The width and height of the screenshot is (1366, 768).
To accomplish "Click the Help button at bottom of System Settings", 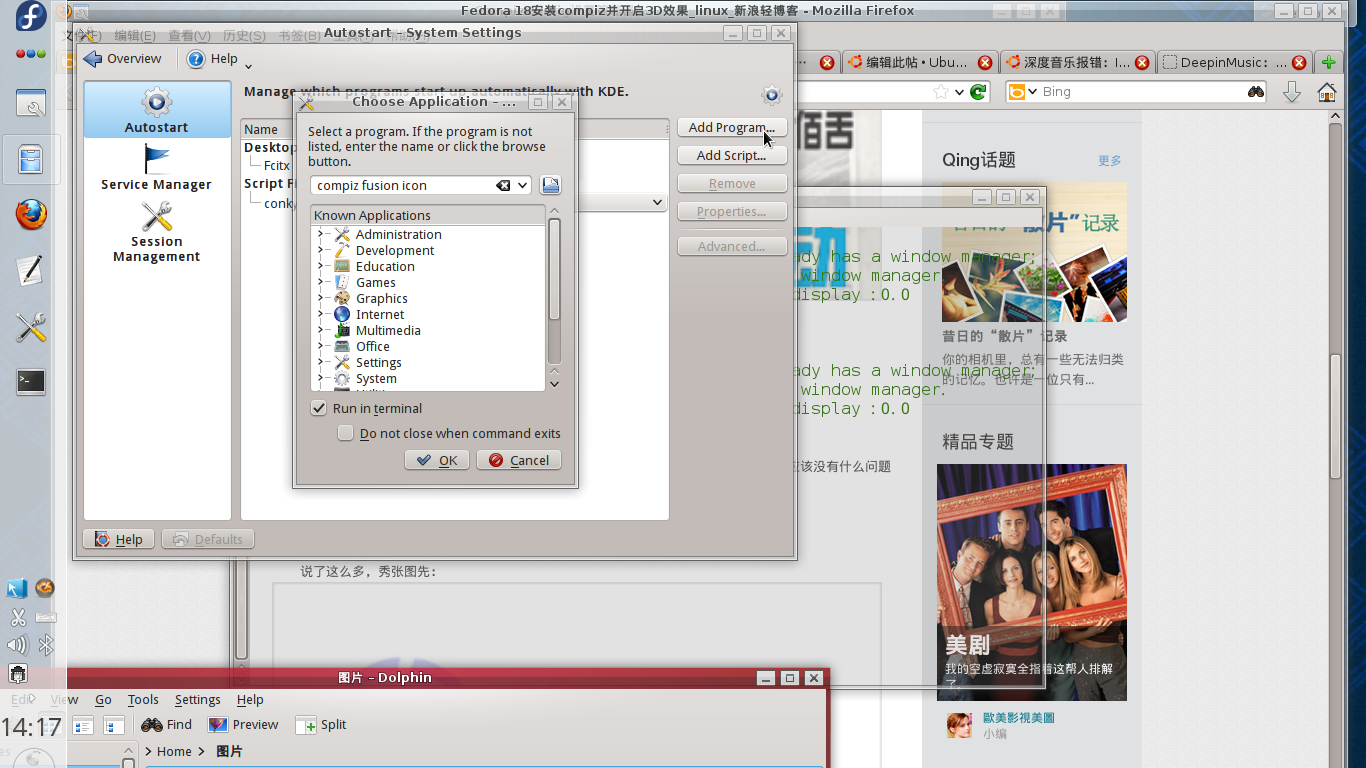I will tap(119, 539).
